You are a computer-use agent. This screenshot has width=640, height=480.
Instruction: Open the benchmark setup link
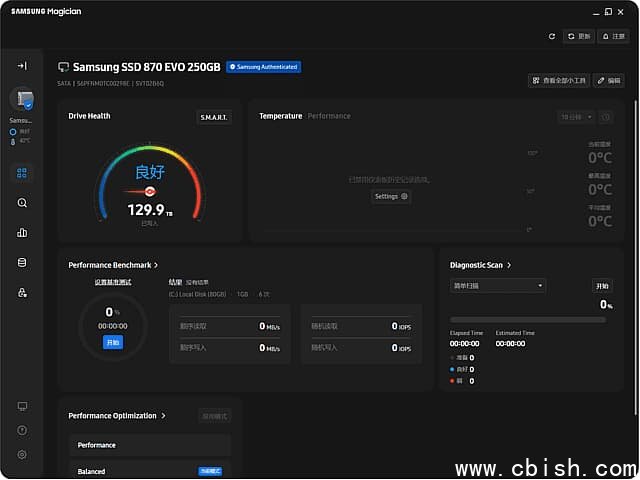point(113,282)
